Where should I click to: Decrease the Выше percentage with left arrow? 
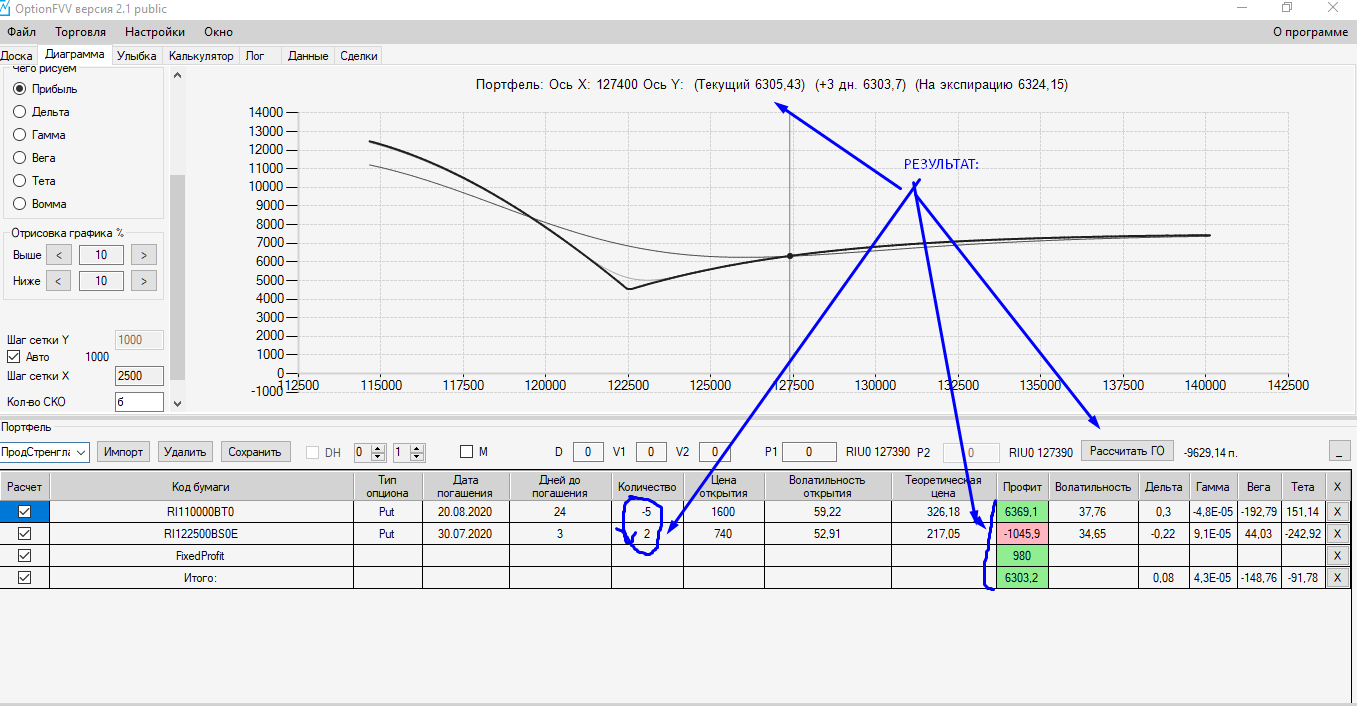click(x=59, y=255)
